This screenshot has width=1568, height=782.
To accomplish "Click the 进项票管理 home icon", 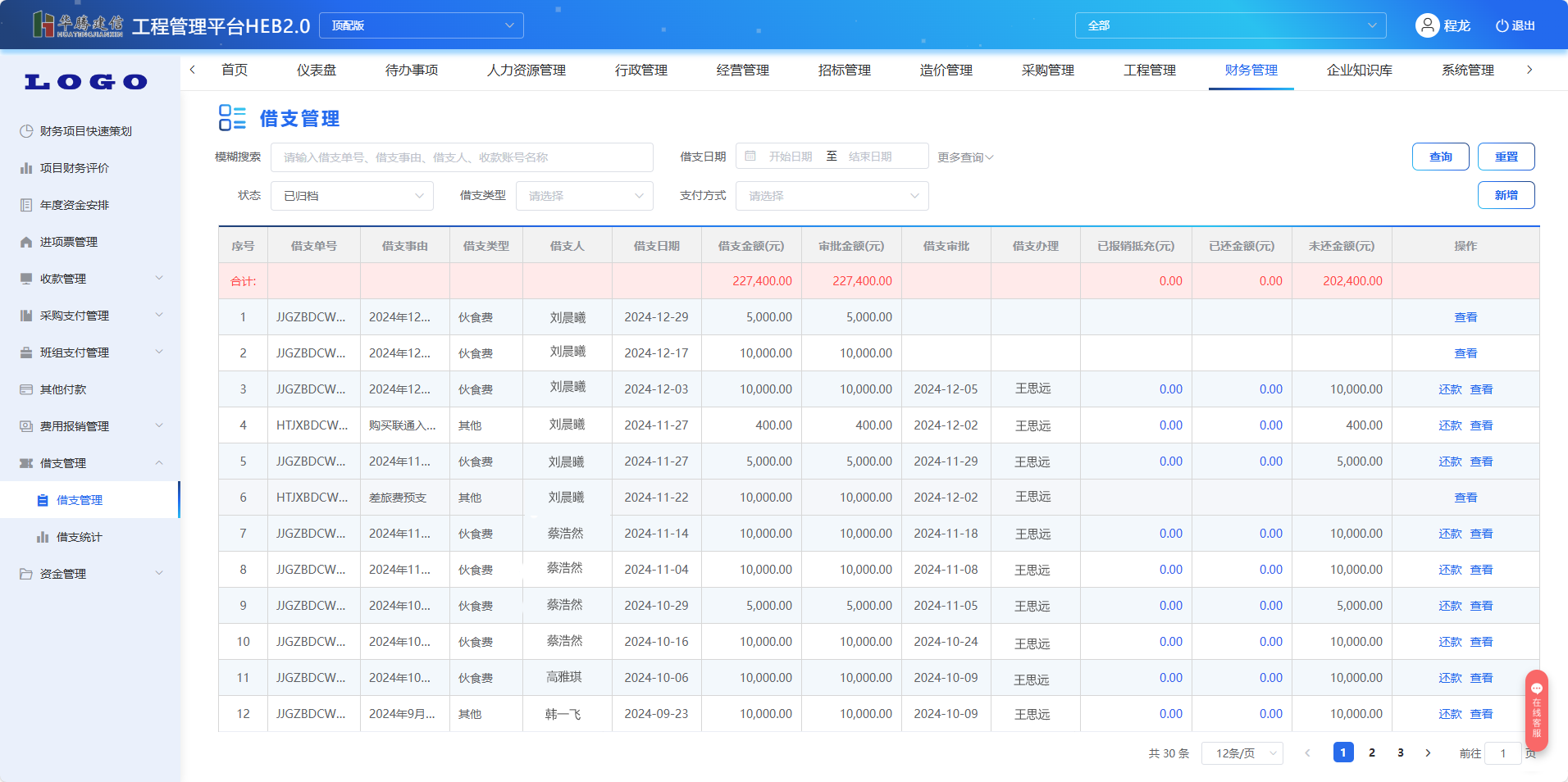I will (26, 242).
